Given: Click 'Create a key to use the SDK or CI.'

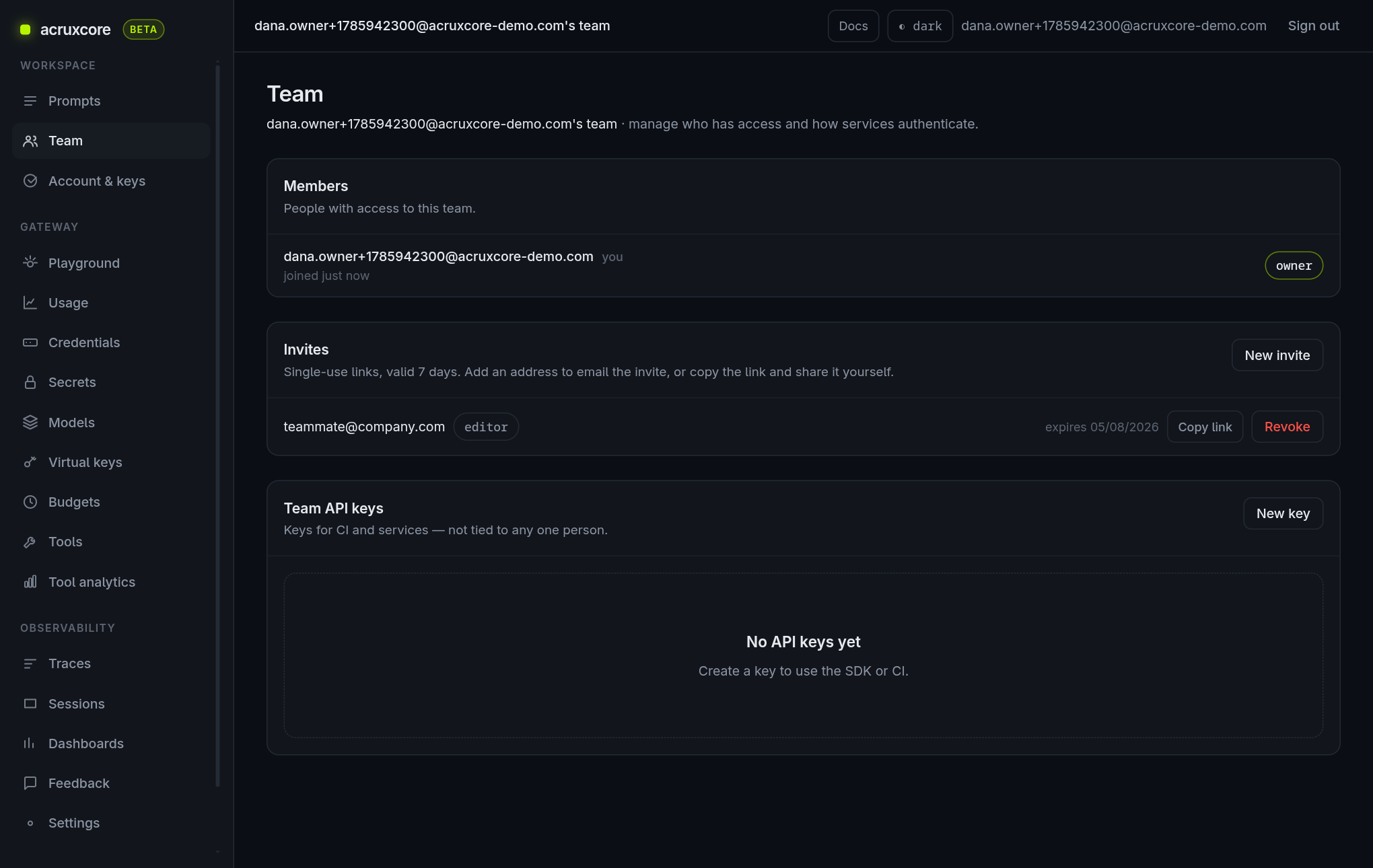Looking at the screenshot, I should tap(803, 671).
